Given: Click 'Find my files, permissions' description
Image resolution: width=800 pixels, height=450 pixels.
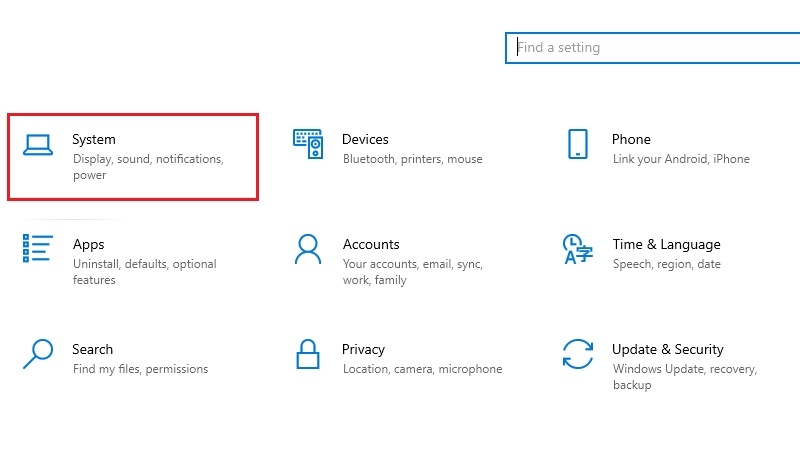Looking at the screenshot, I should pos(140,369).
